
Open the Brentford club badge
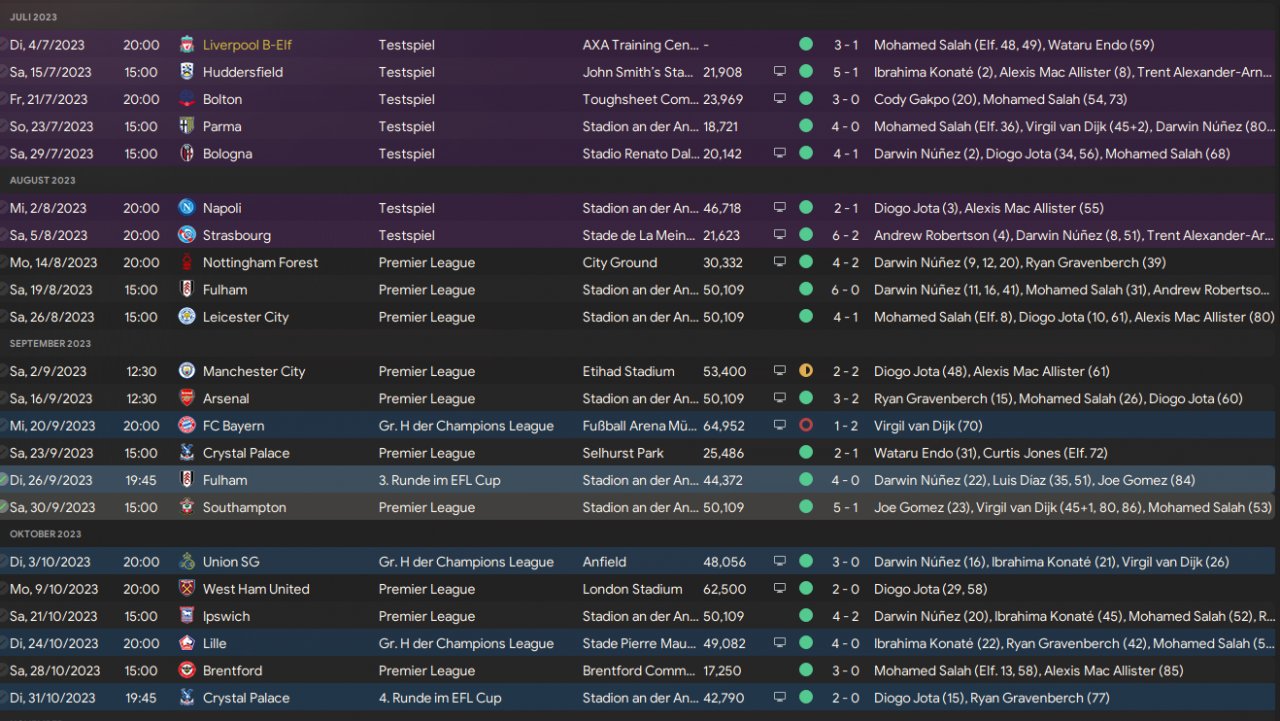coord(186,671)
